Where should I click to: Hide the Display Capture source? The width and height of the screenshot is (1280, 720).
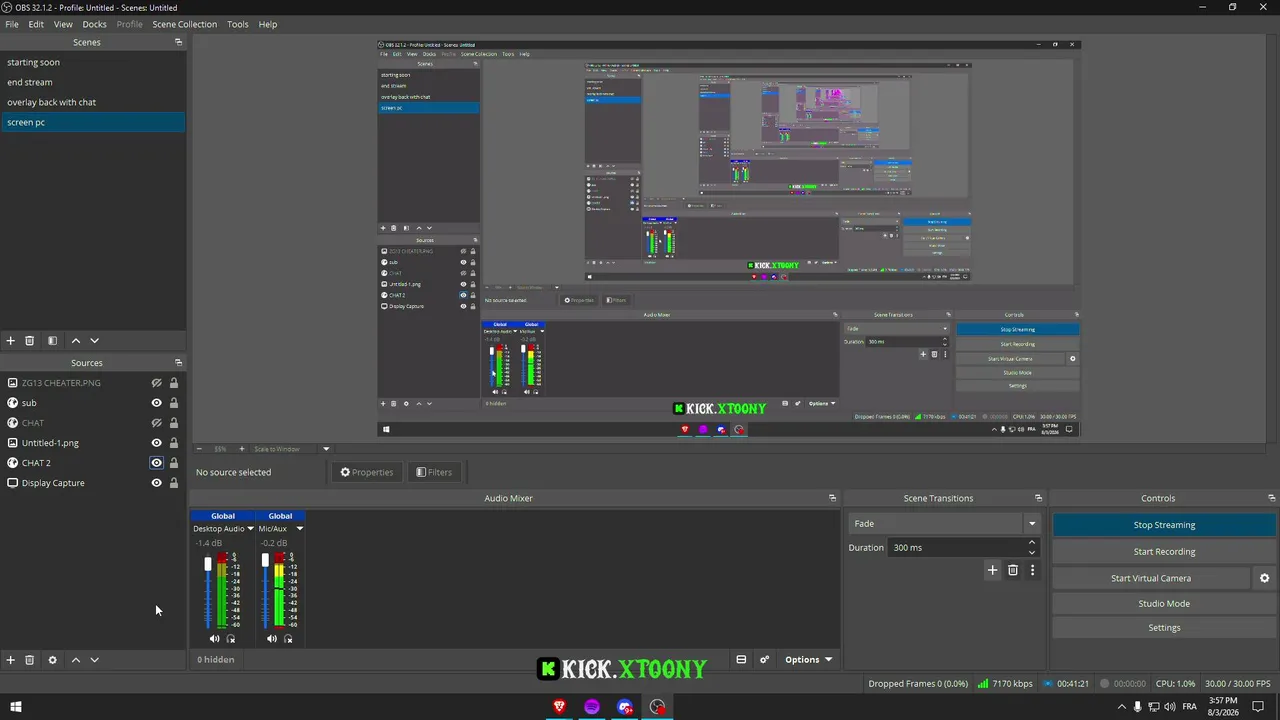tap(156, 483)
